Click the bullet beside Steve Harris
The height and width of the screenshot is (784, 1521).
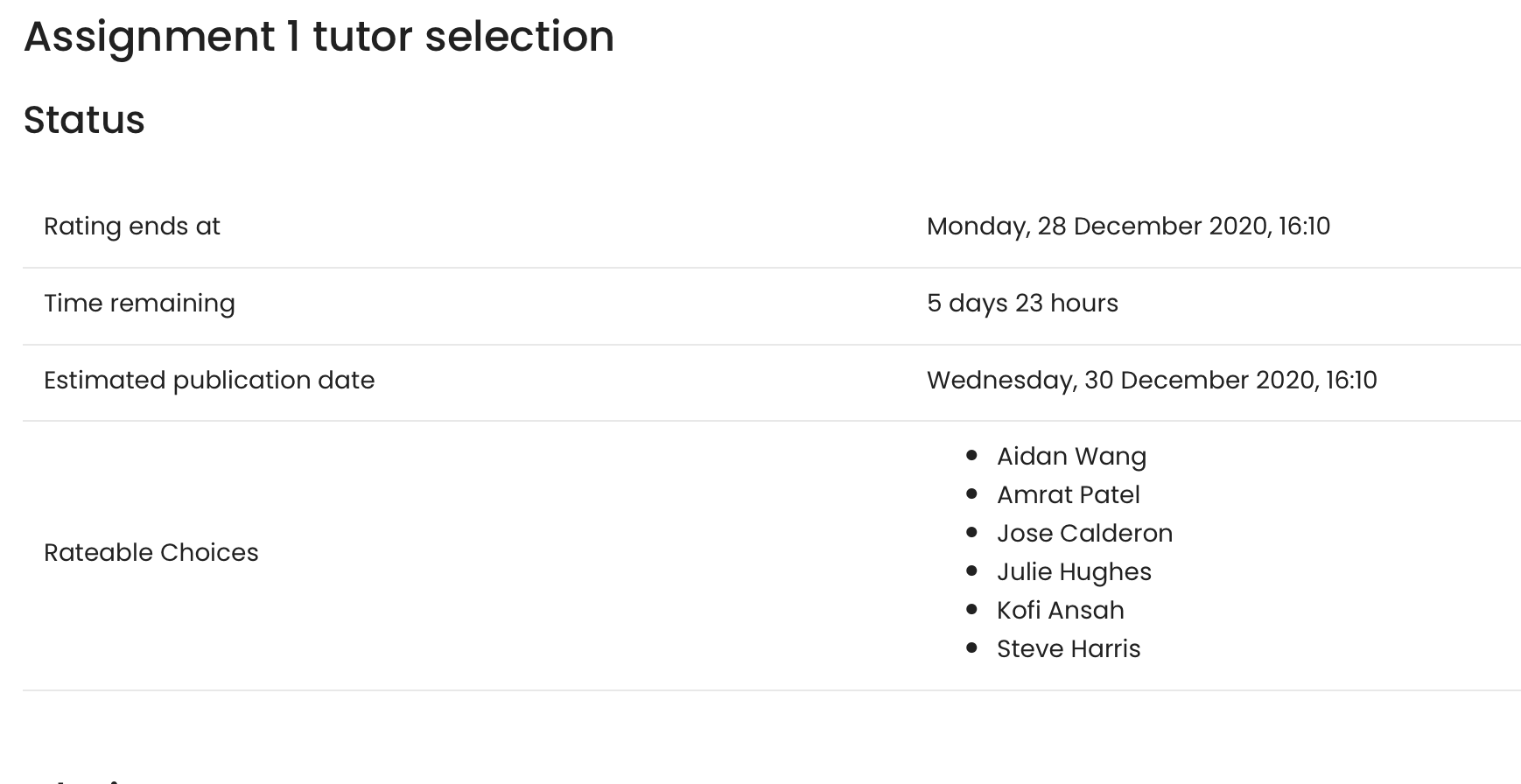pyautogui.click(x=971, y=647)
